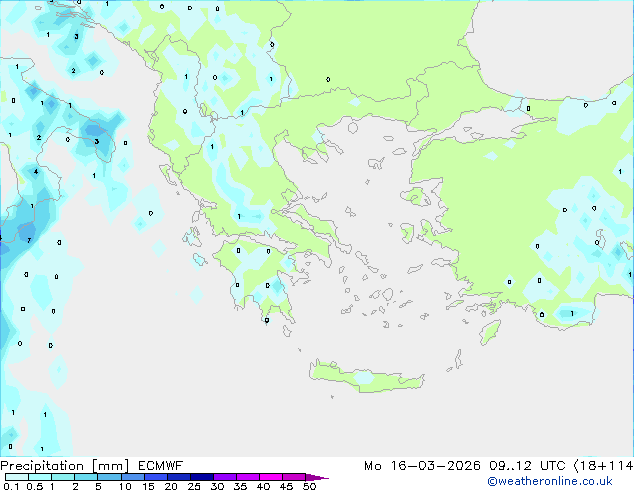Click the legend tick label '40'

263,486
